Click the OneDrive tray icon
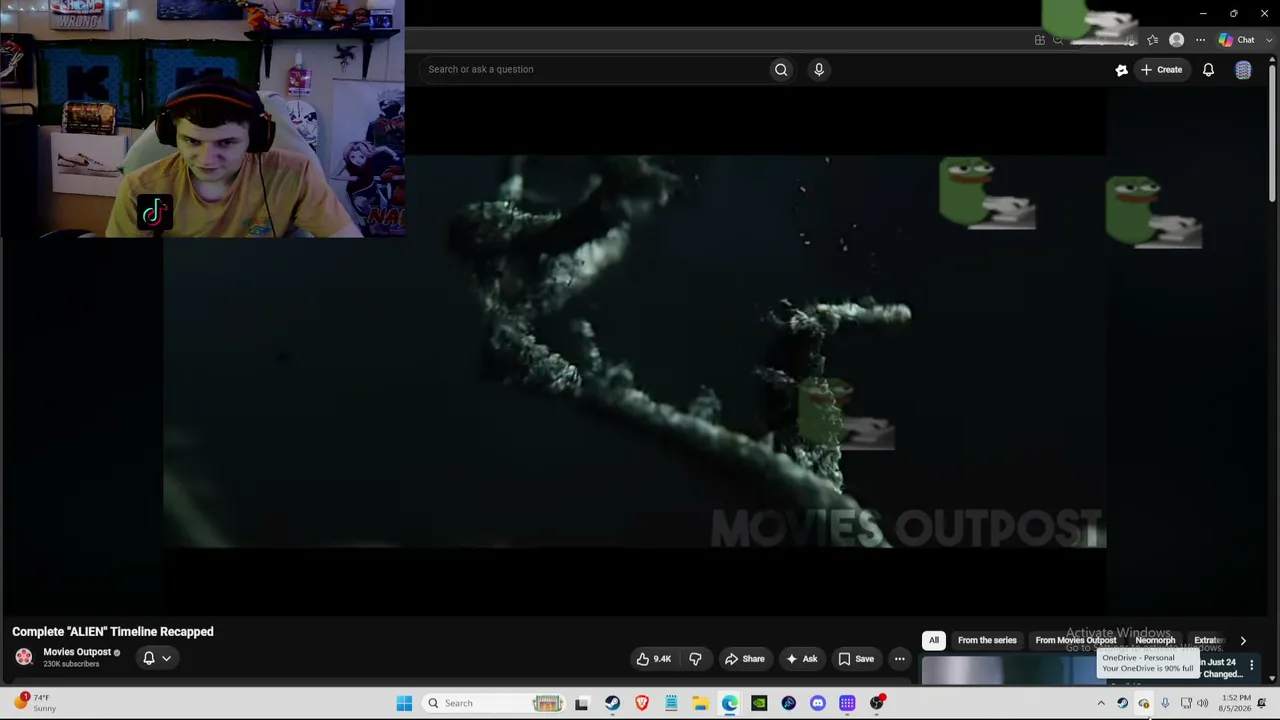Screen dimensions: 1280x720 point(1143,703)
